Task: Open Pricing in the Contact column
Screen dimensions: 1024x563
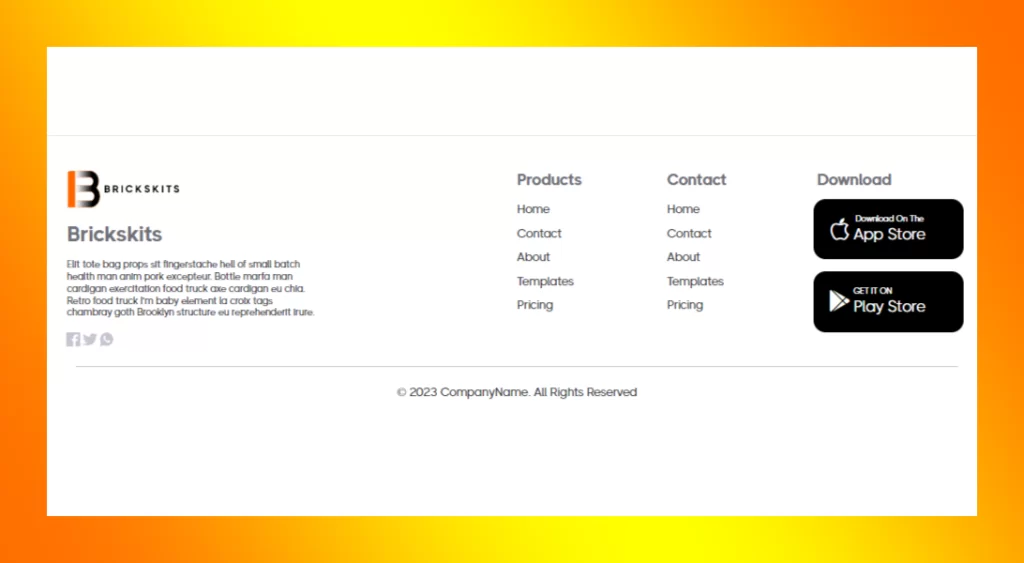Action: click(685, 305)
